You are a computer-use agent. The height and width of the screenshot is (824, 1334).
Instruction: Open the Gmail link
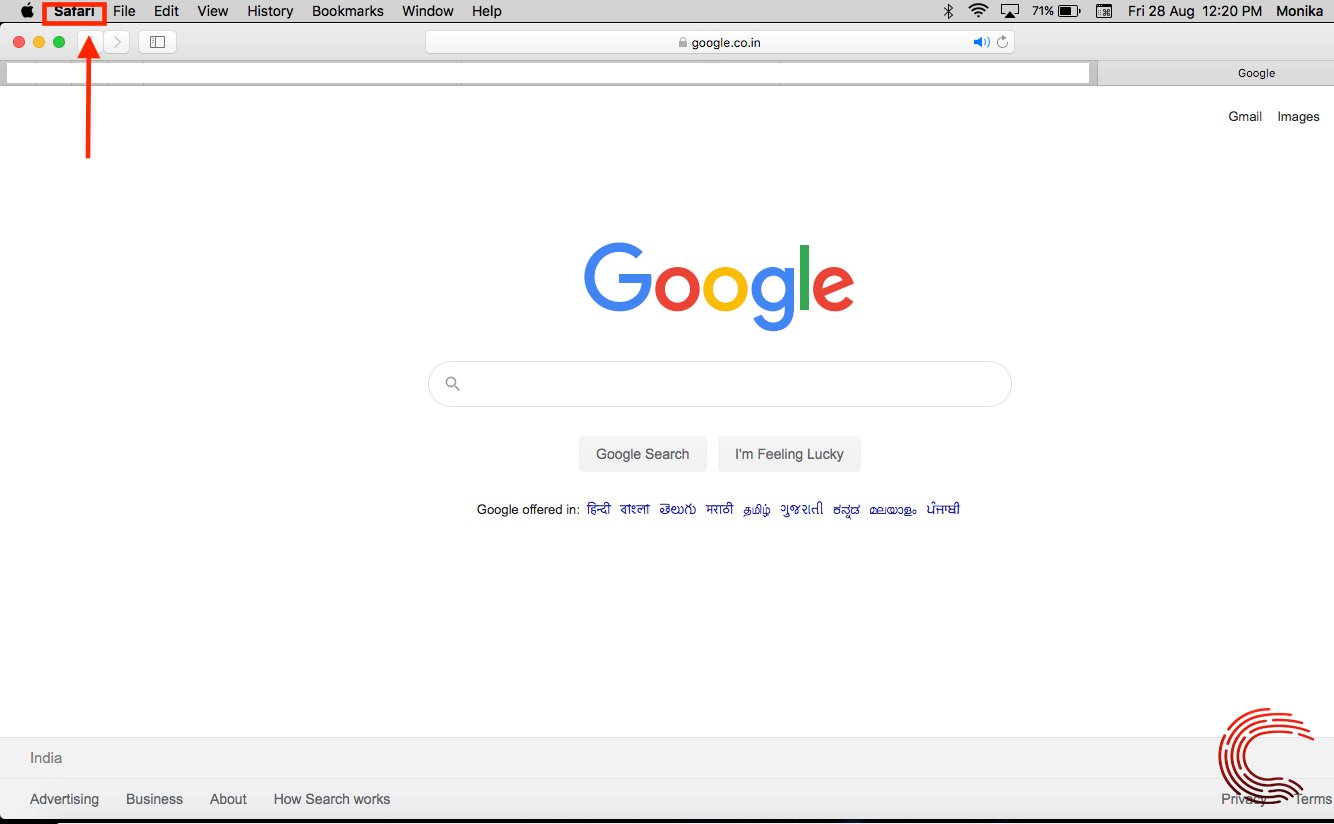1245,116
